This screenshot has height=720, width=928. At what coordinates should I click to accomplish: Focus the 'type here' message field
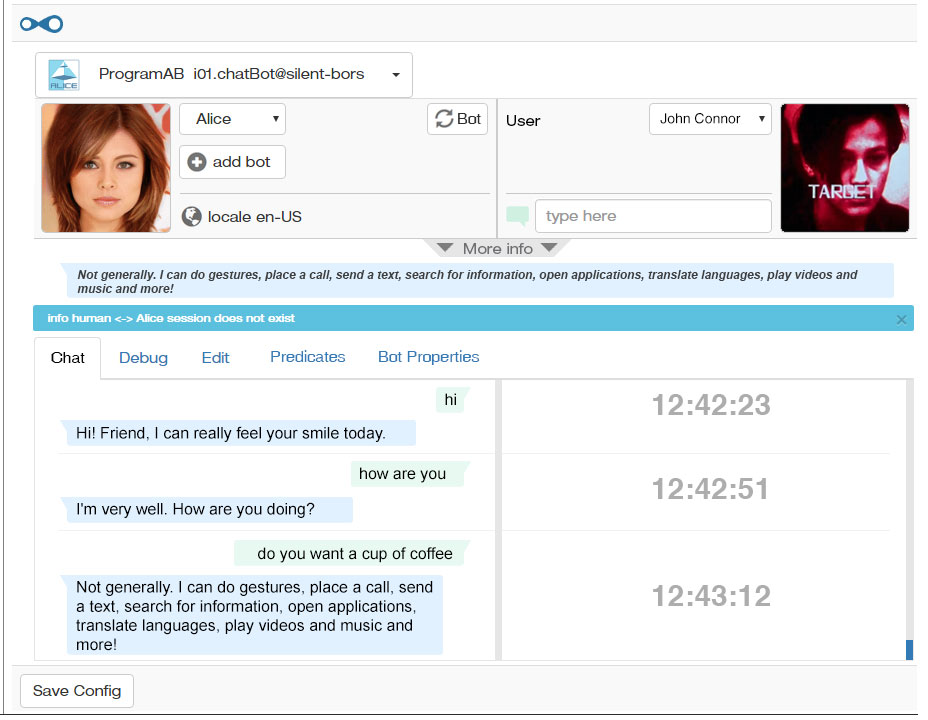(652, 216)
